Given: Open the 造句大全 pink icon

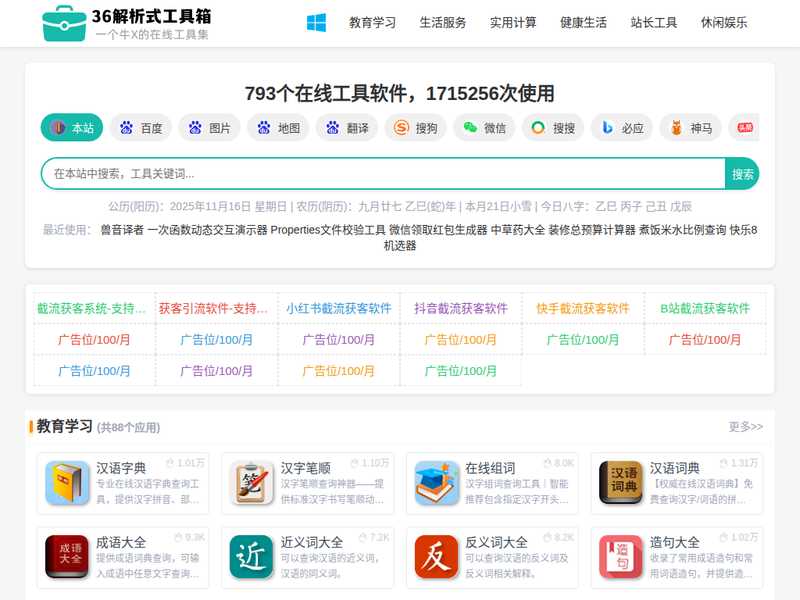Looking at the screenshot, I should pos(620,556).
